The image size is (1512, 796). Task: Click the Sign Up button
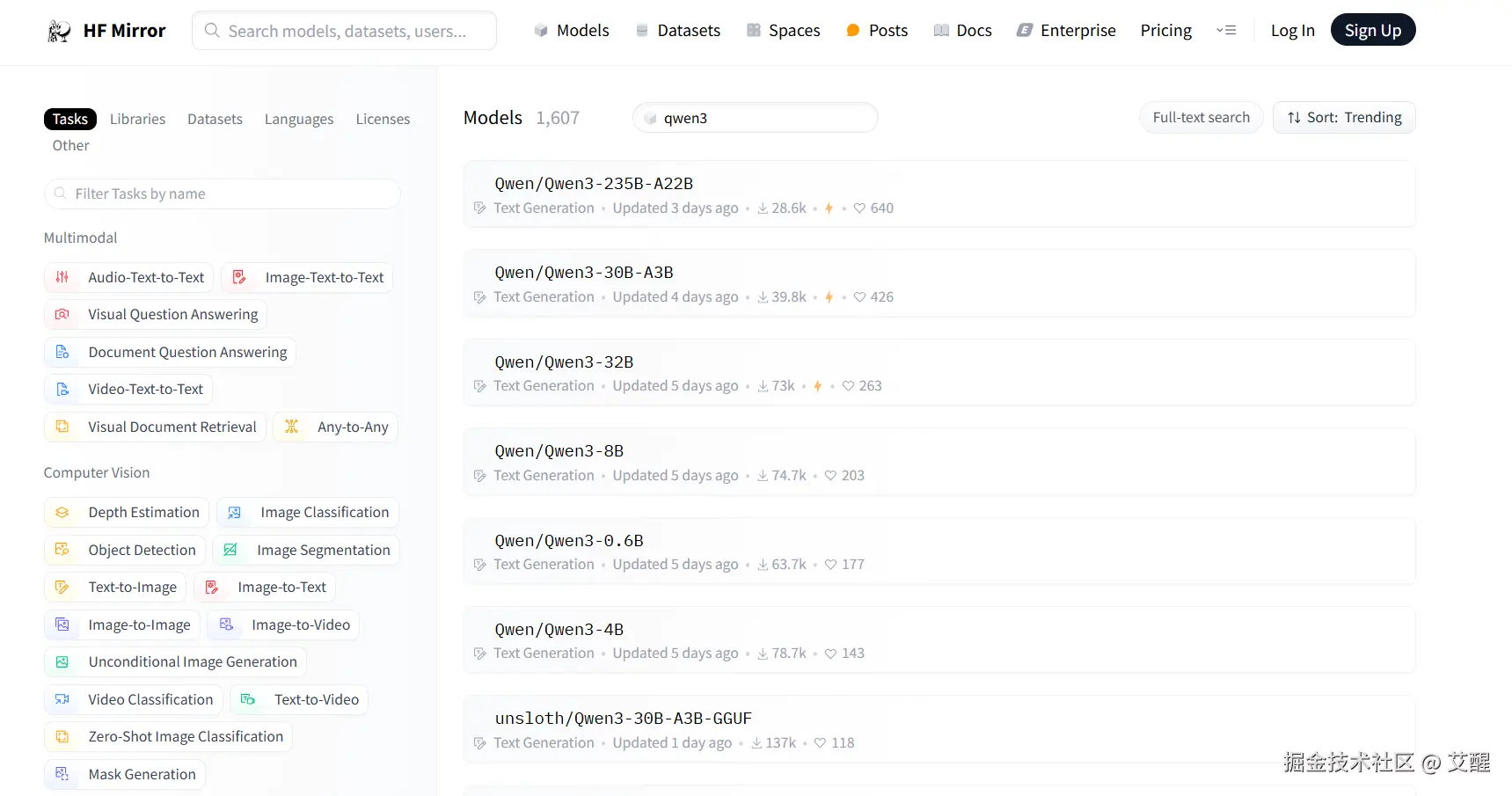click(1373, 30)
